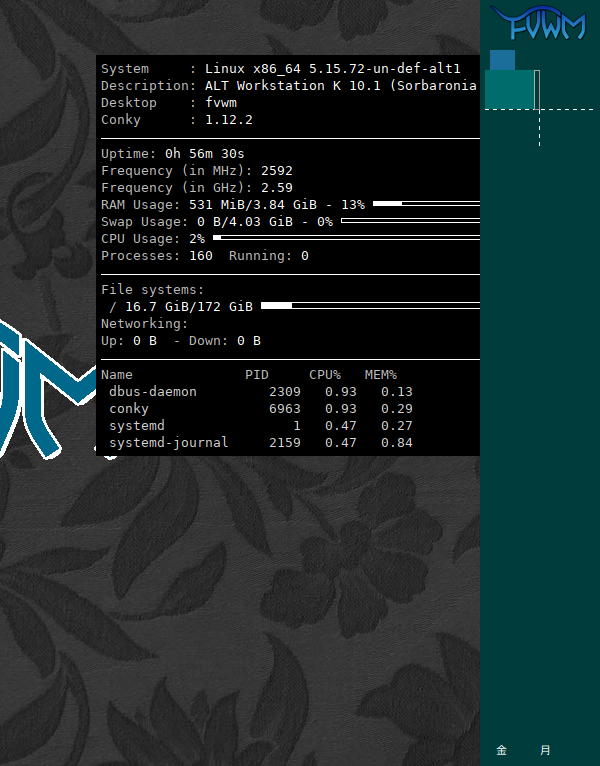Click the 'MEM%' column header
600x766 pixels.
[381, 375]
